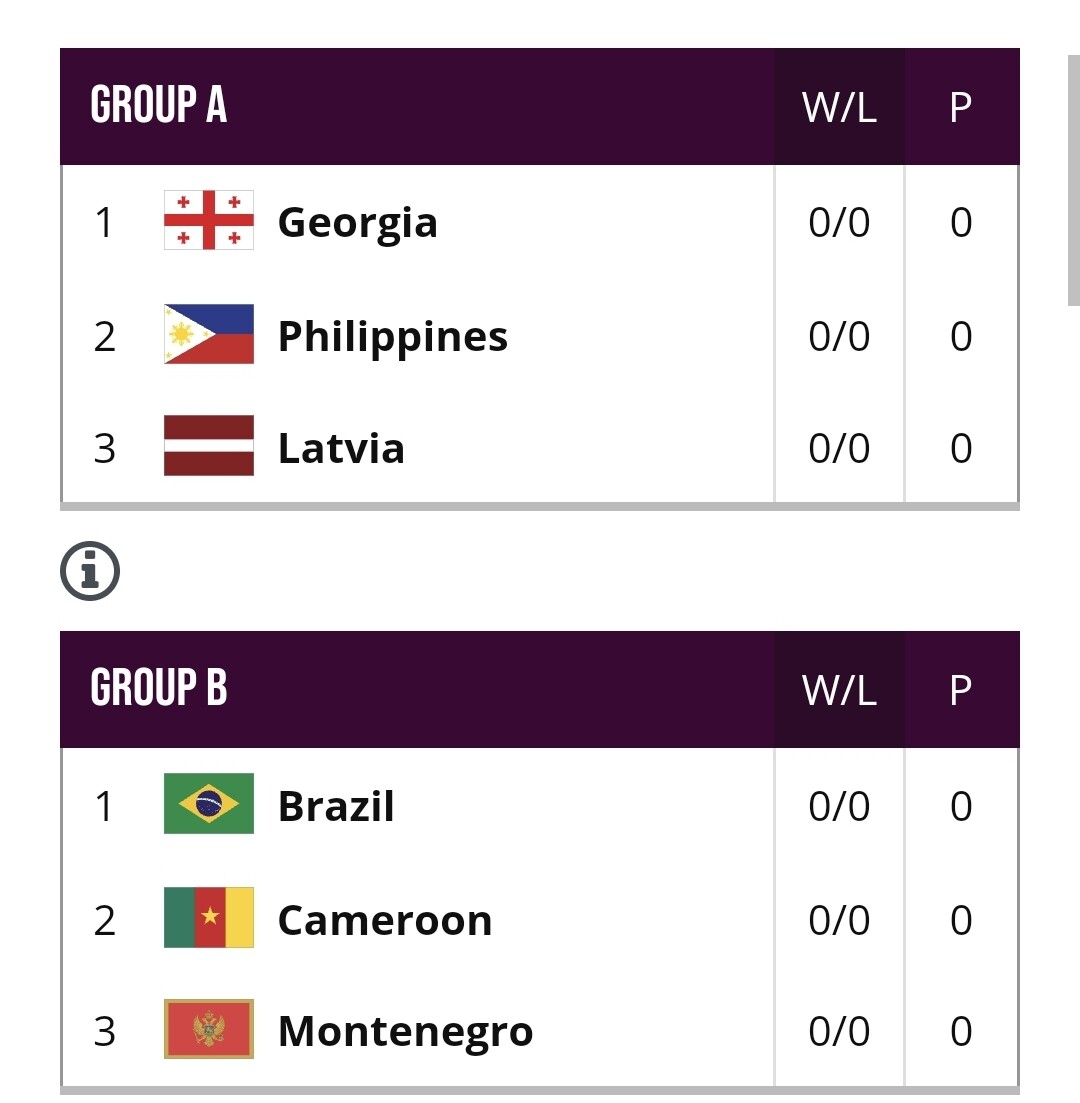Screen dimensions: 1080x1103
Task: Click the Latvia flag icon
Action: (x=208, y=446)
